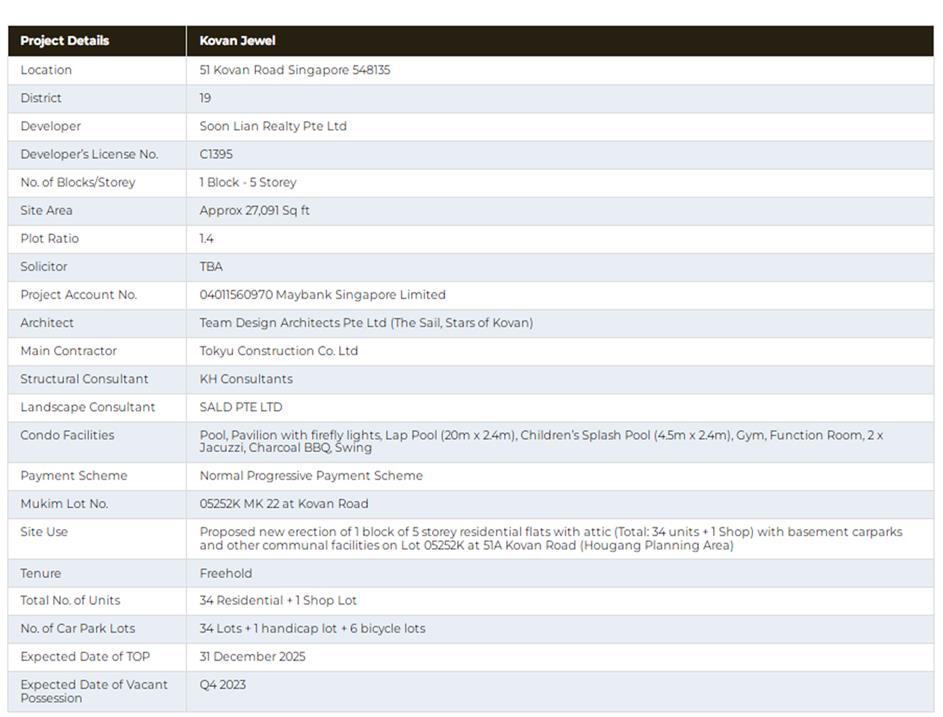
Task: Select the 1 Block - 5 Storey value
Action: [248, 182]
